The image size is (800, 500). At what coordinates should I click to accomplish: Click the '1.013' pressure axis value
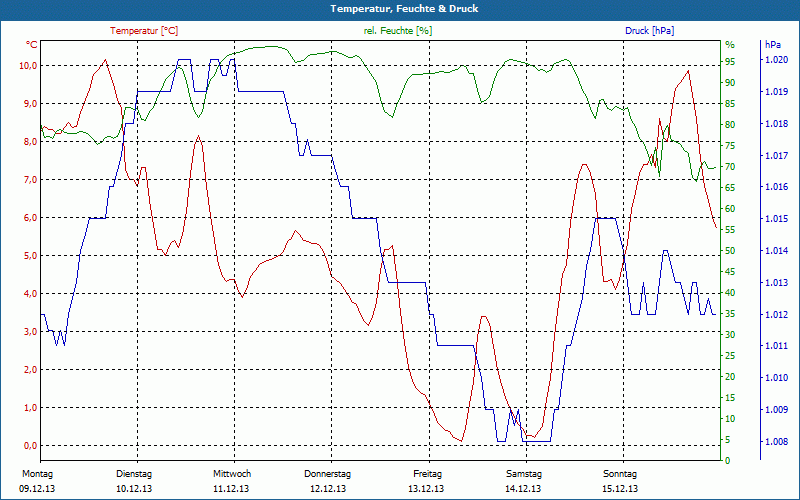(776, 283)
